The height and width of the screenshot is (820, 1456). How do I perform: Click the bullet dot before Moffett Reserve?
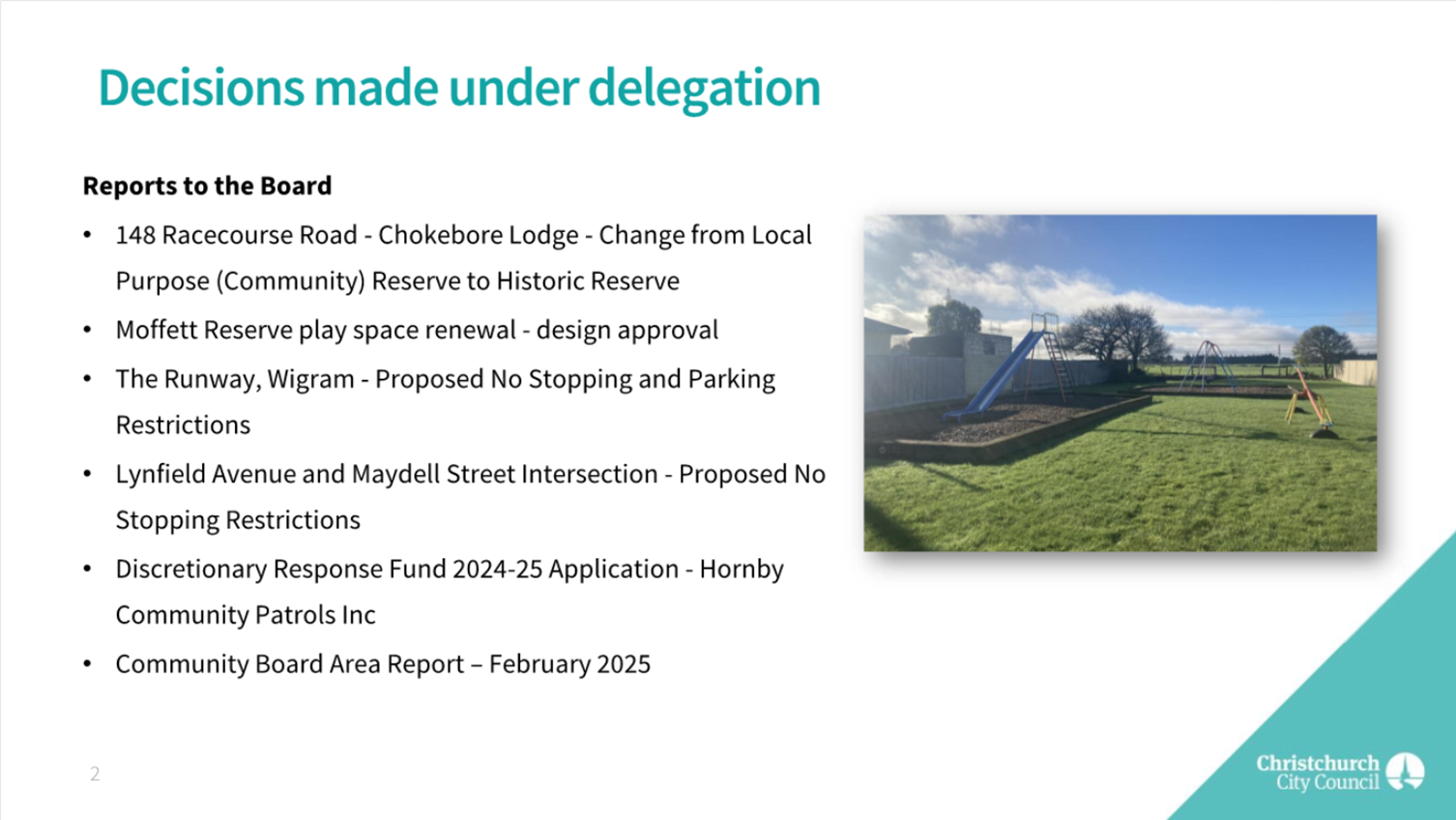point(88,331)
